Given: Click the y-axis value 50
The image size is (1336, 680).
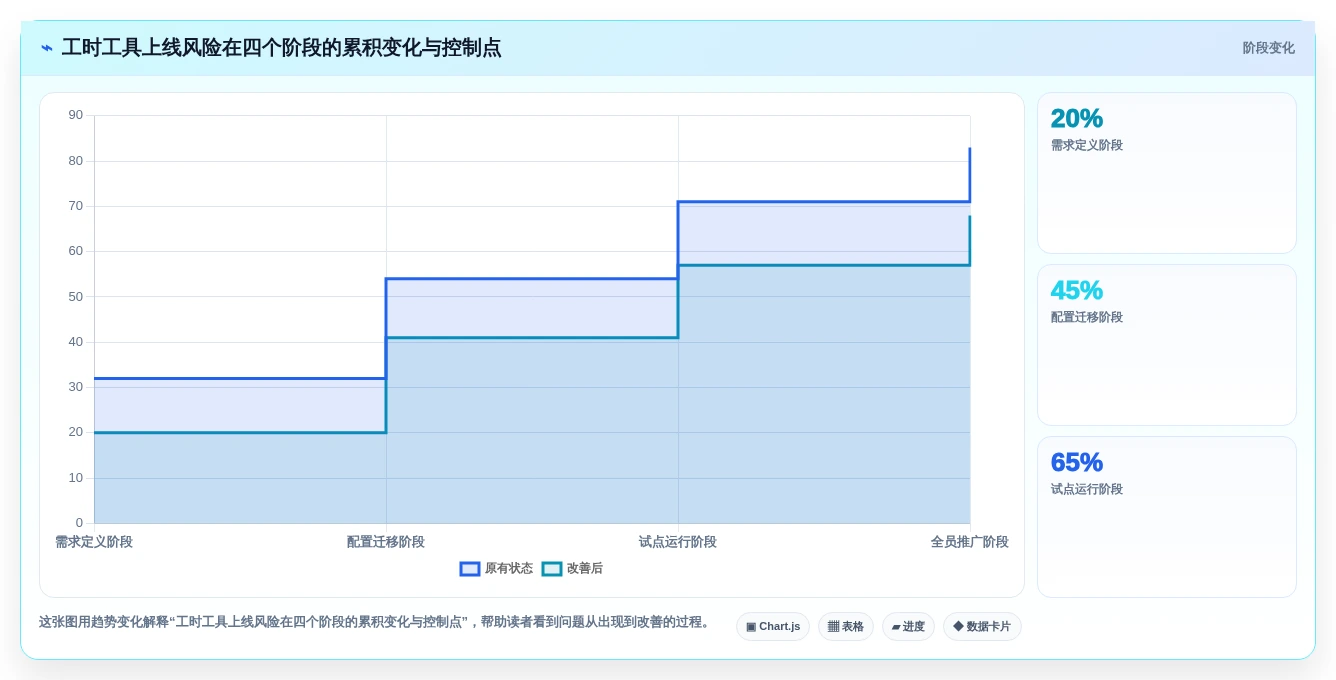Looking at the screenshot, I should 76,296.
